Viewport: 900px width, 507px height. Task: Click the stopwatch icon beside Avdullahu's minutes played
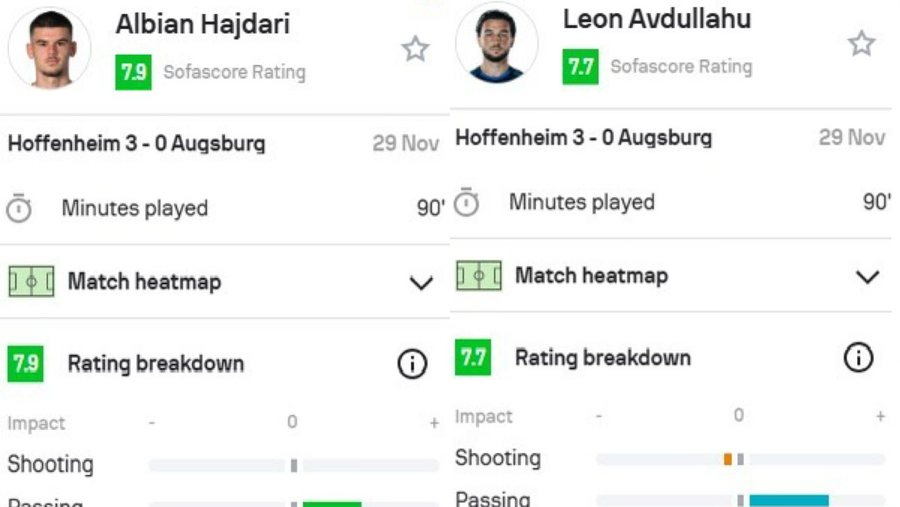tap(466, 203)
